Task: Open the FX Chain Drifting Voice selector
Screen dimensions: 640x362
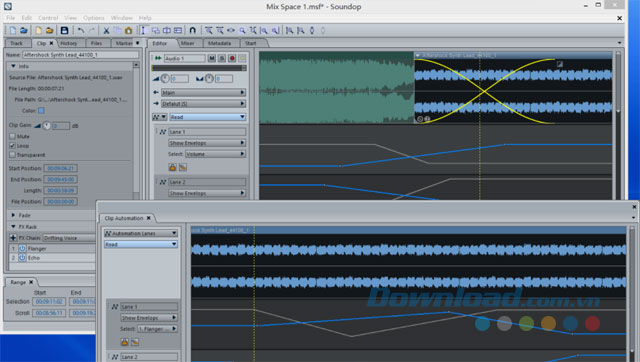Action: click(x=69, y=238)
